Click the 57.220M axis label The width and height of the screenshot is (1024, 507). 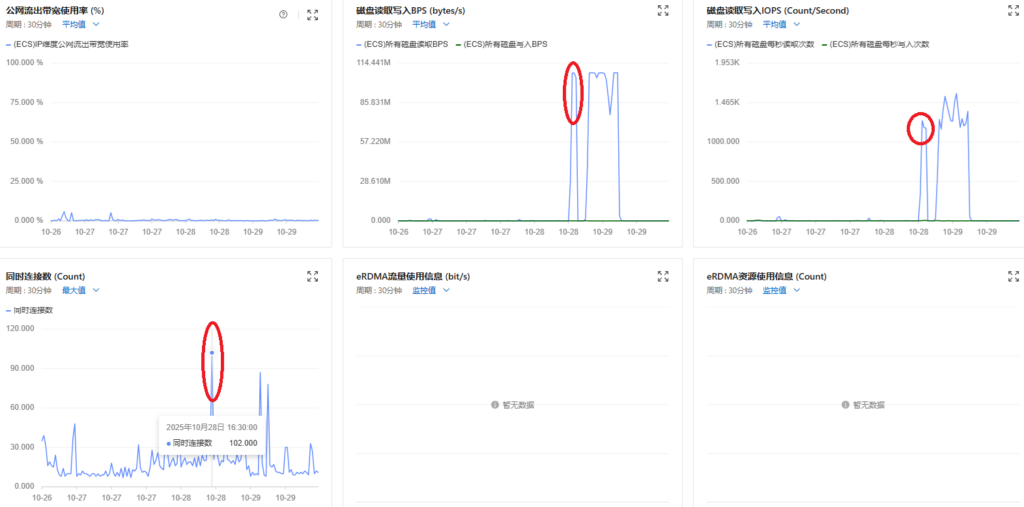point(375,141)
